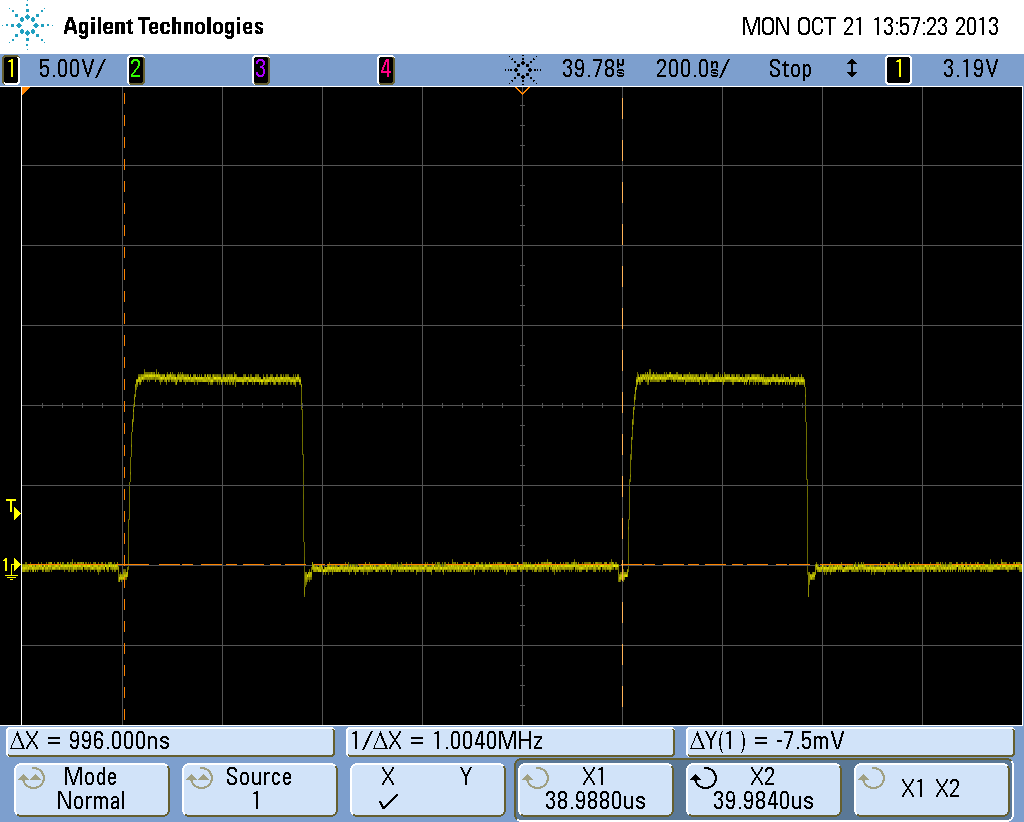Select the channel 2 indicator
1024x822 pixels.
pos(135,69)
